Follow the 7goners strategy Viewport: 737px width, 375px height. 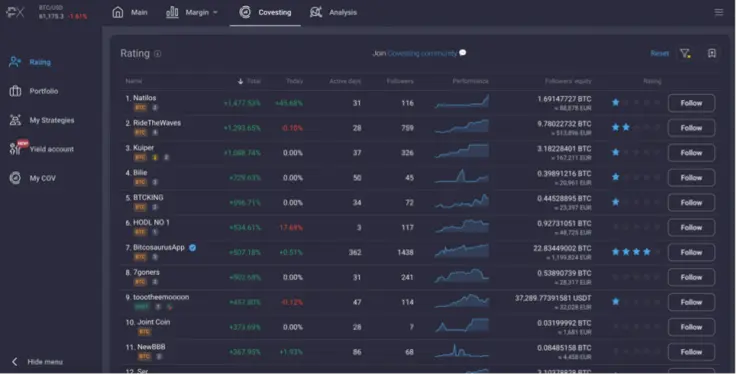coord(691,277)
